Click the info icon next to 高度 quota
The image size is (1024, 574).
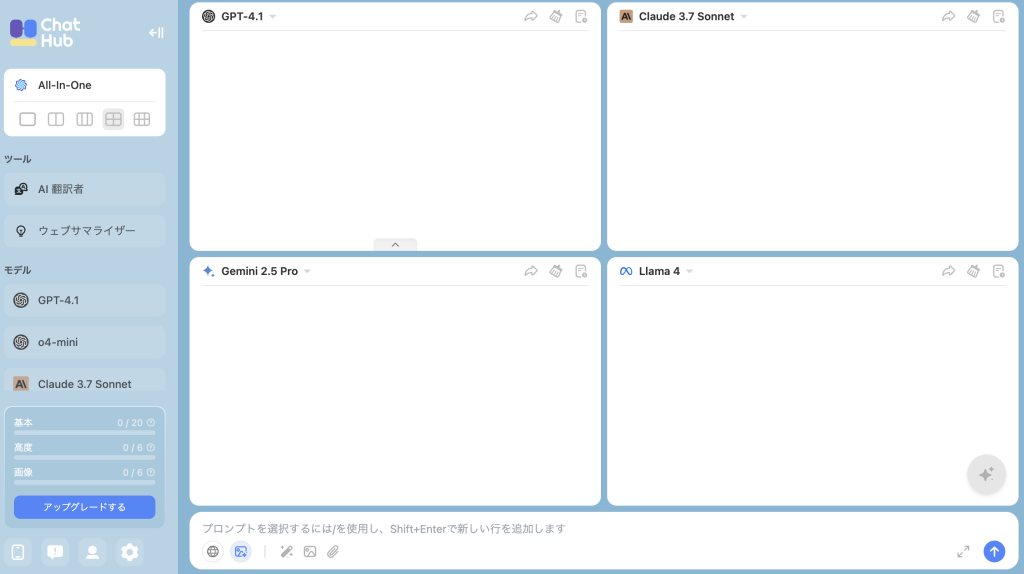(151, 447)
